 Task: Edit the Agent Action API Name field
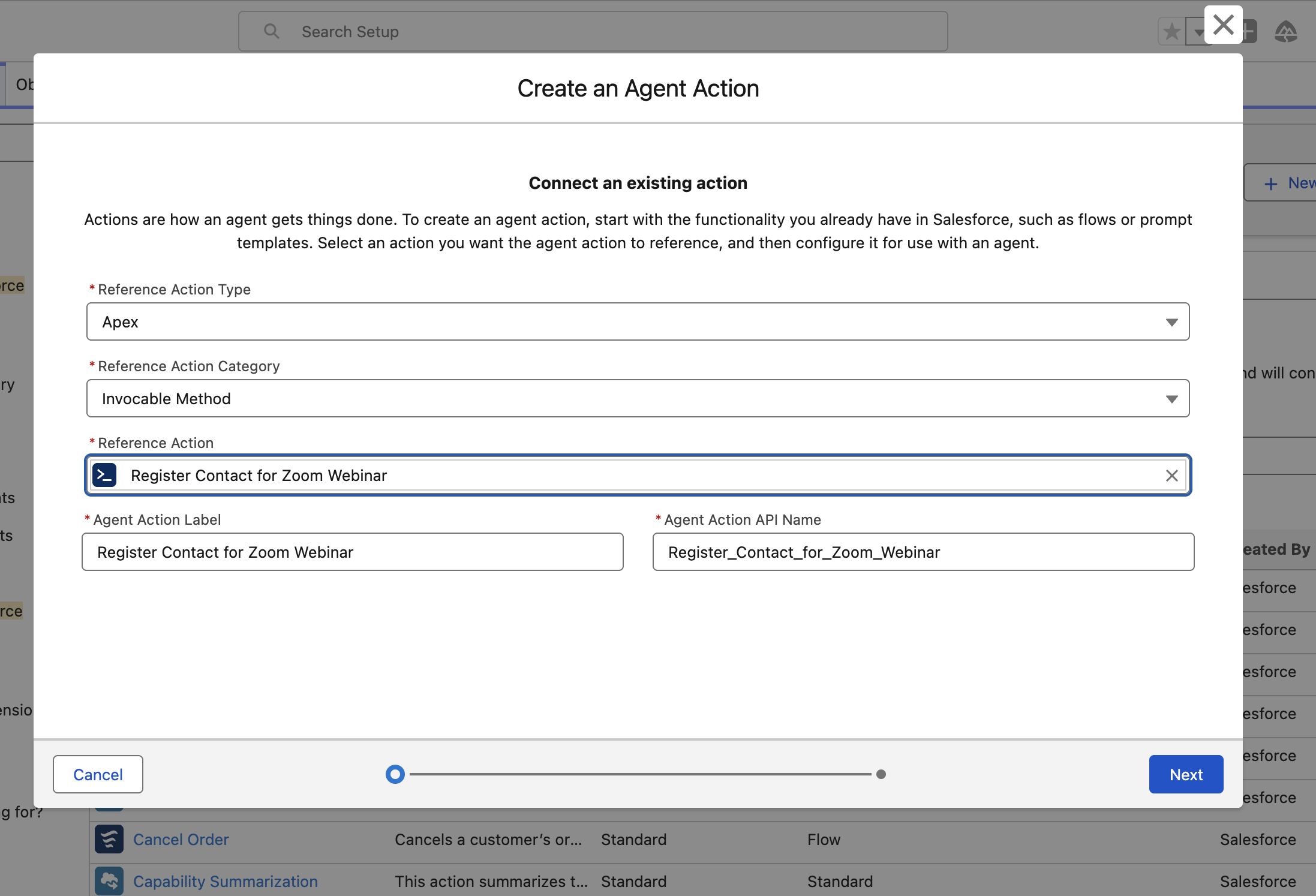923,552
